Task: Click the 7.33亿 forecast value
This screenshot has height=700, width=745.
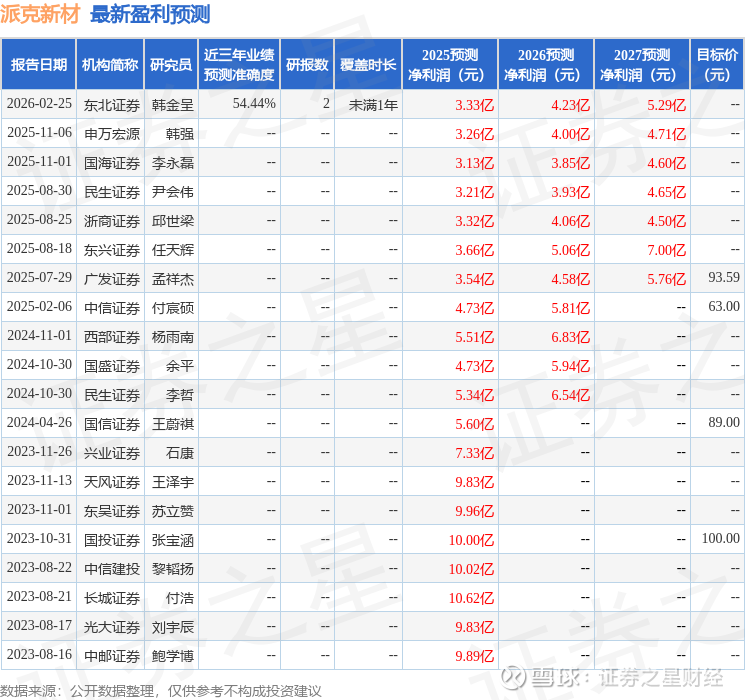Action: pyautogui.click(x=475, y=453)
